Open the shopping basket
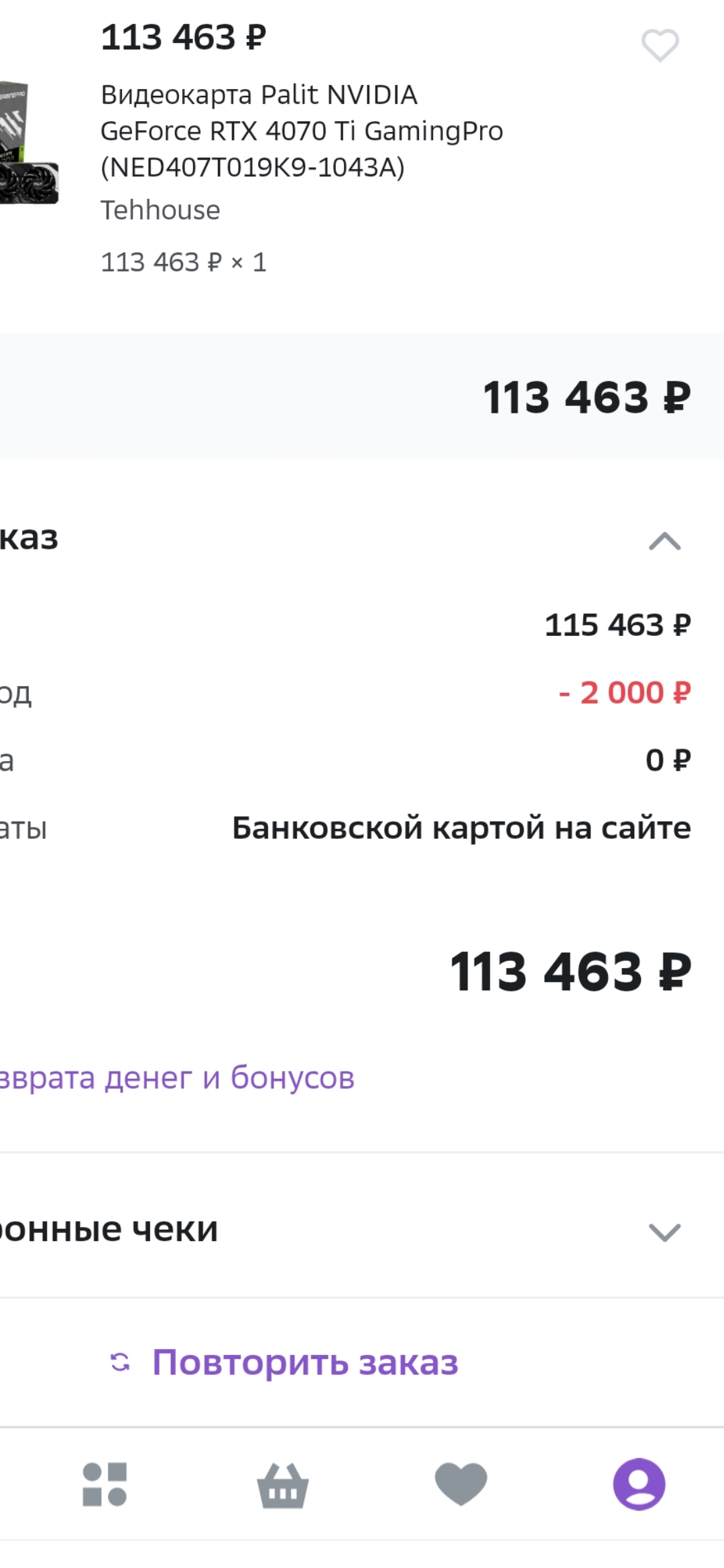Viewport: 724px width, 1568px height. pos(283,1484)
